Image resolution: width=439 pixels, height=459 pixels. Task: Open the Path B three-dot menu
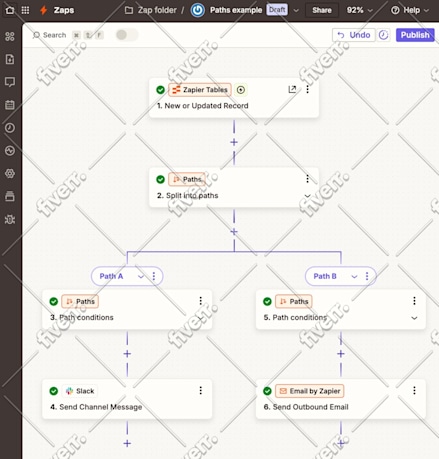pyautogui.click(x=367, y=276)
